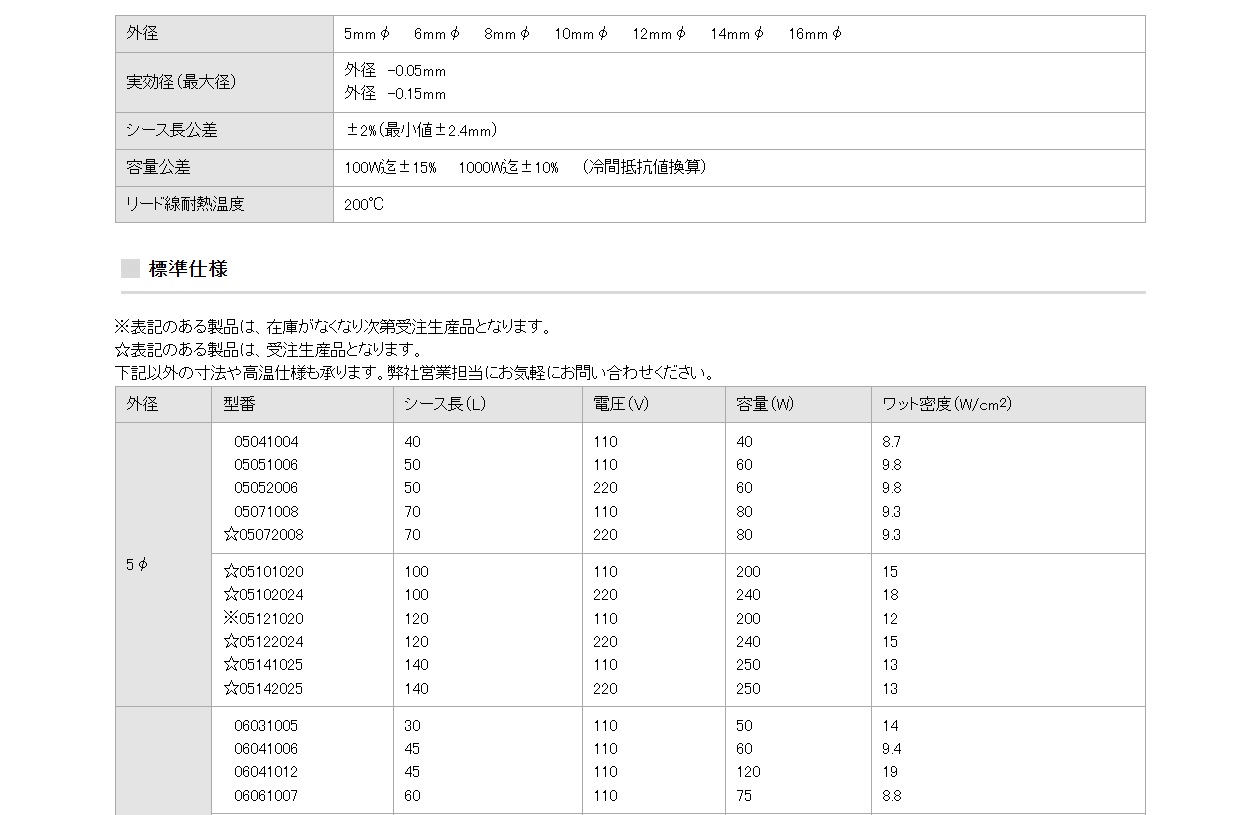
Task: Click model number ☆05142025
Action: [263, 688]
